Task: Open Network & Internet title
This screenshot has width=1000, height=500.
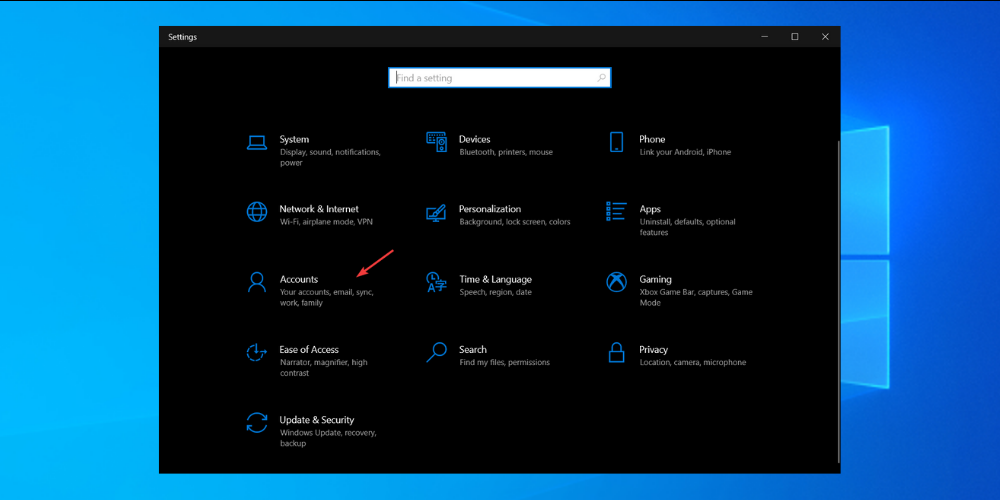Action: pos(319,209)
